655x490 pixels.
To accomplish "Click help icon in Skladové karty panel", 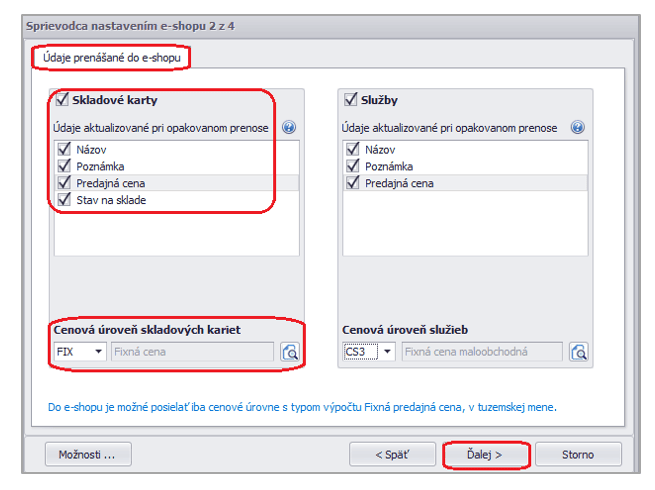I will coord(289,128).
